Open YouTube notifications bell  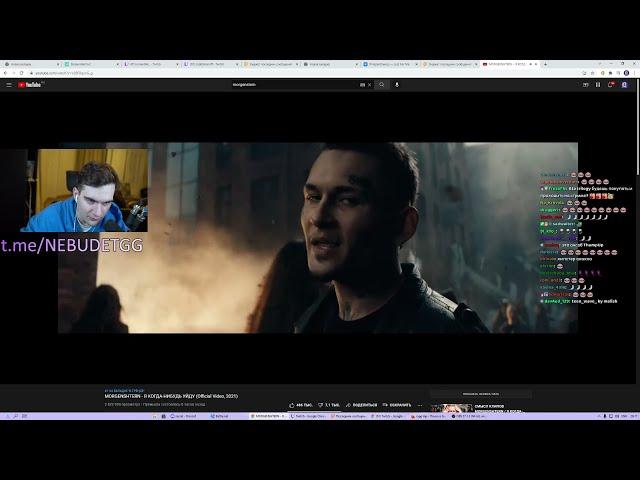(611, 85)
